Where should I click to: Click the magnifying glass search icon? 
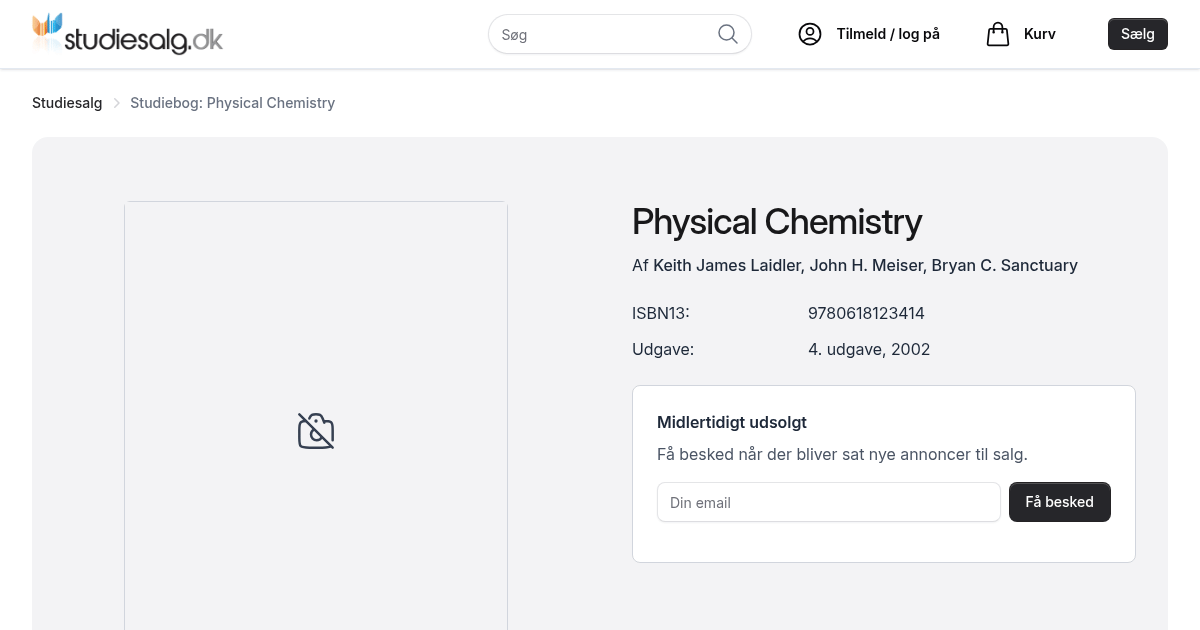point(728,34)
